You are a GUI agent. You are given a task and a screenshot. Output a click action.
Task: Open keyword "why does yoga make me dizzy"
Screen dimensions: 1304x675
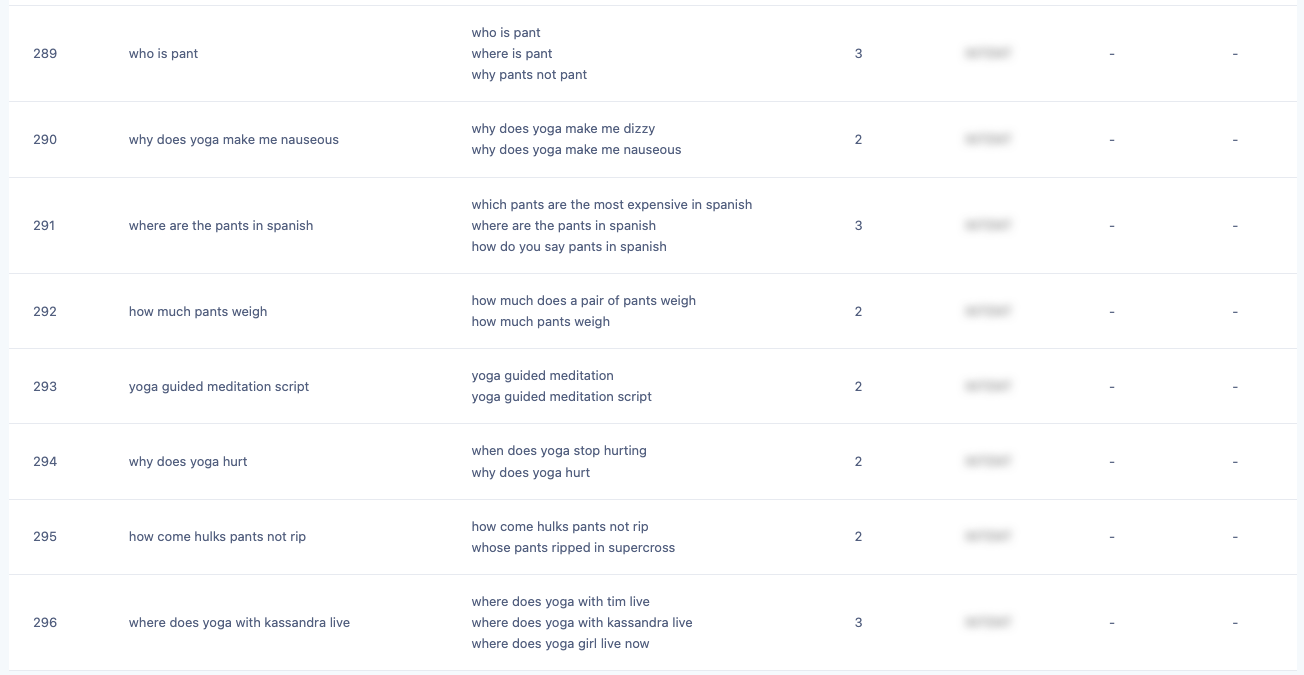coord(564,129)
